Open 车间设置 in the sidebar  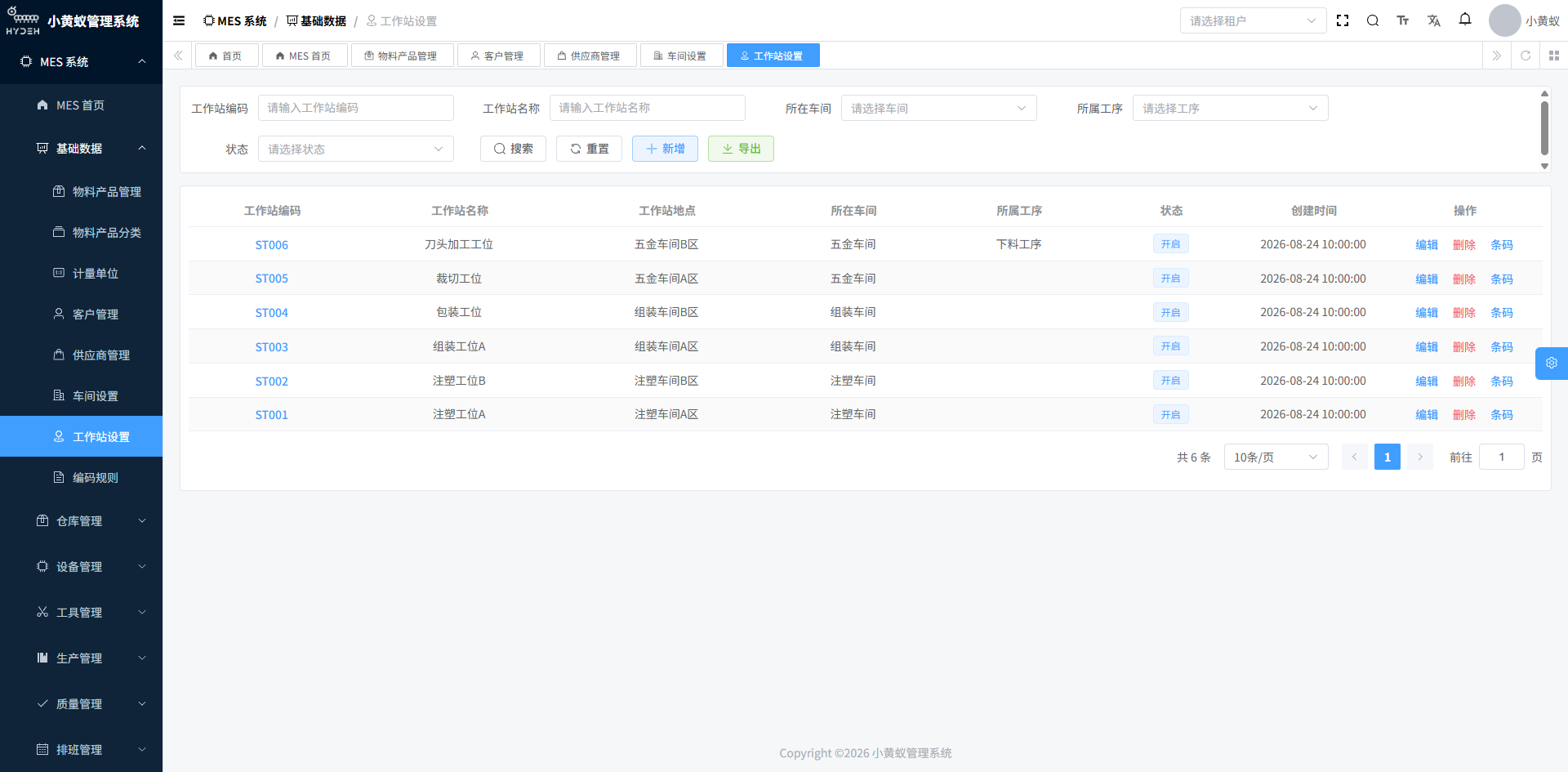click(82, 395)
